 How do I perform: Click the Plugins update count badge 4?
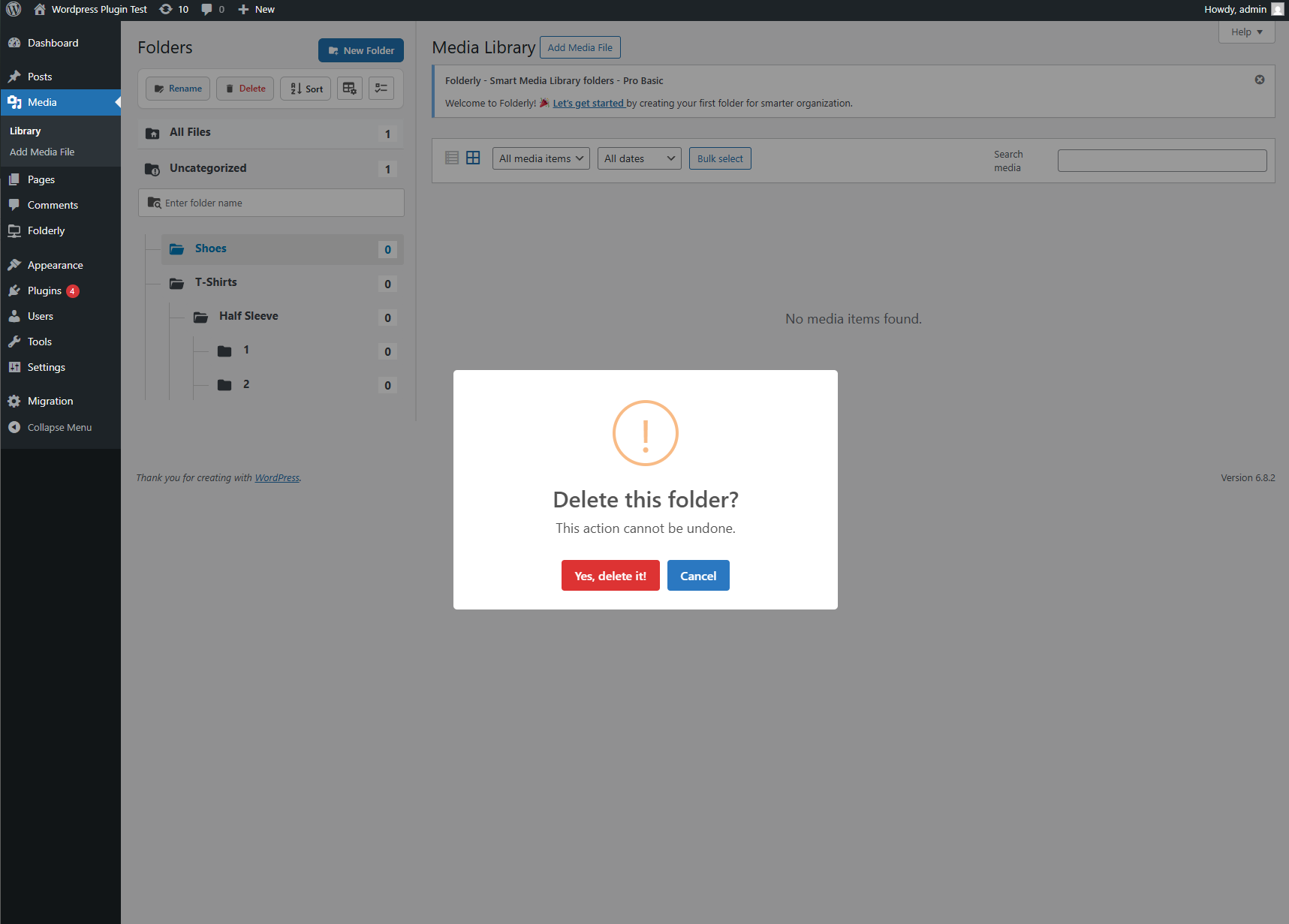(73, 291)
